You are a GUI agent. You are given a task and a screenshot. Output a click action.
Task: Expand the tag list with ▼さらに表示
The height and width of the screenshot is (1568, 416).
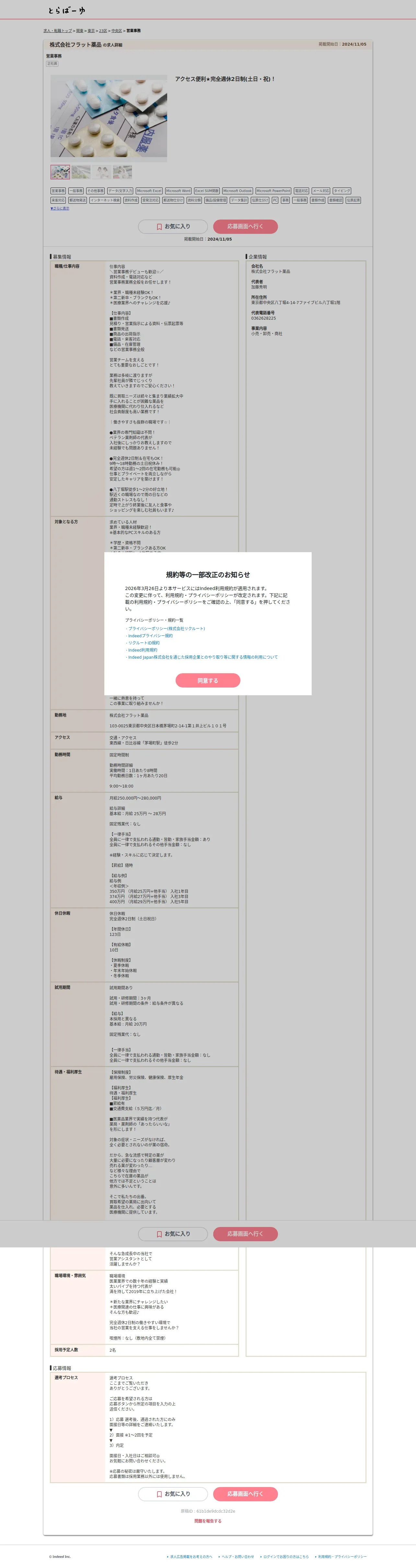click(x=60, y=208)
